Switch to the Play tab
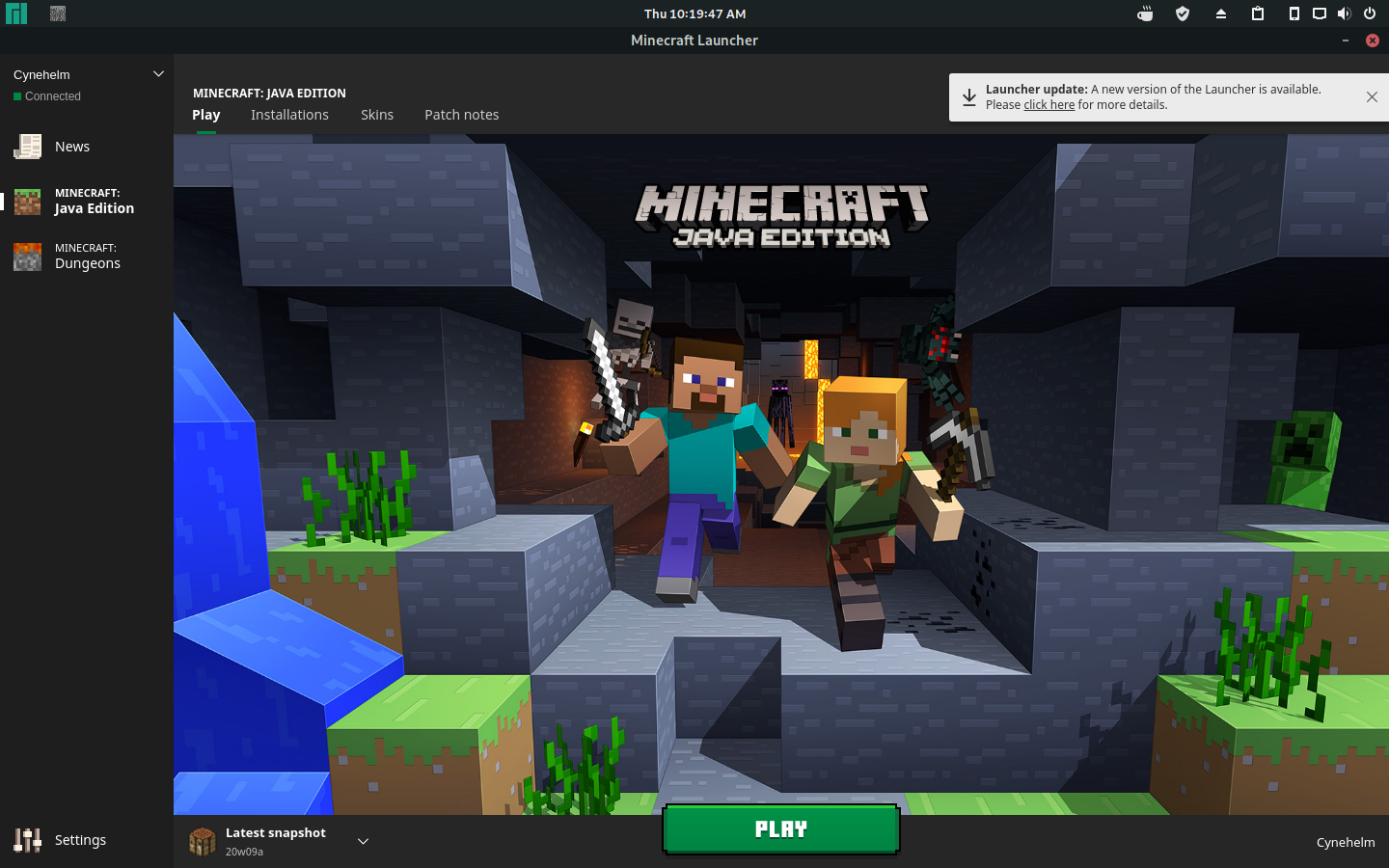This screenshot has width=1389, height=868. click(x=206, y=115)
